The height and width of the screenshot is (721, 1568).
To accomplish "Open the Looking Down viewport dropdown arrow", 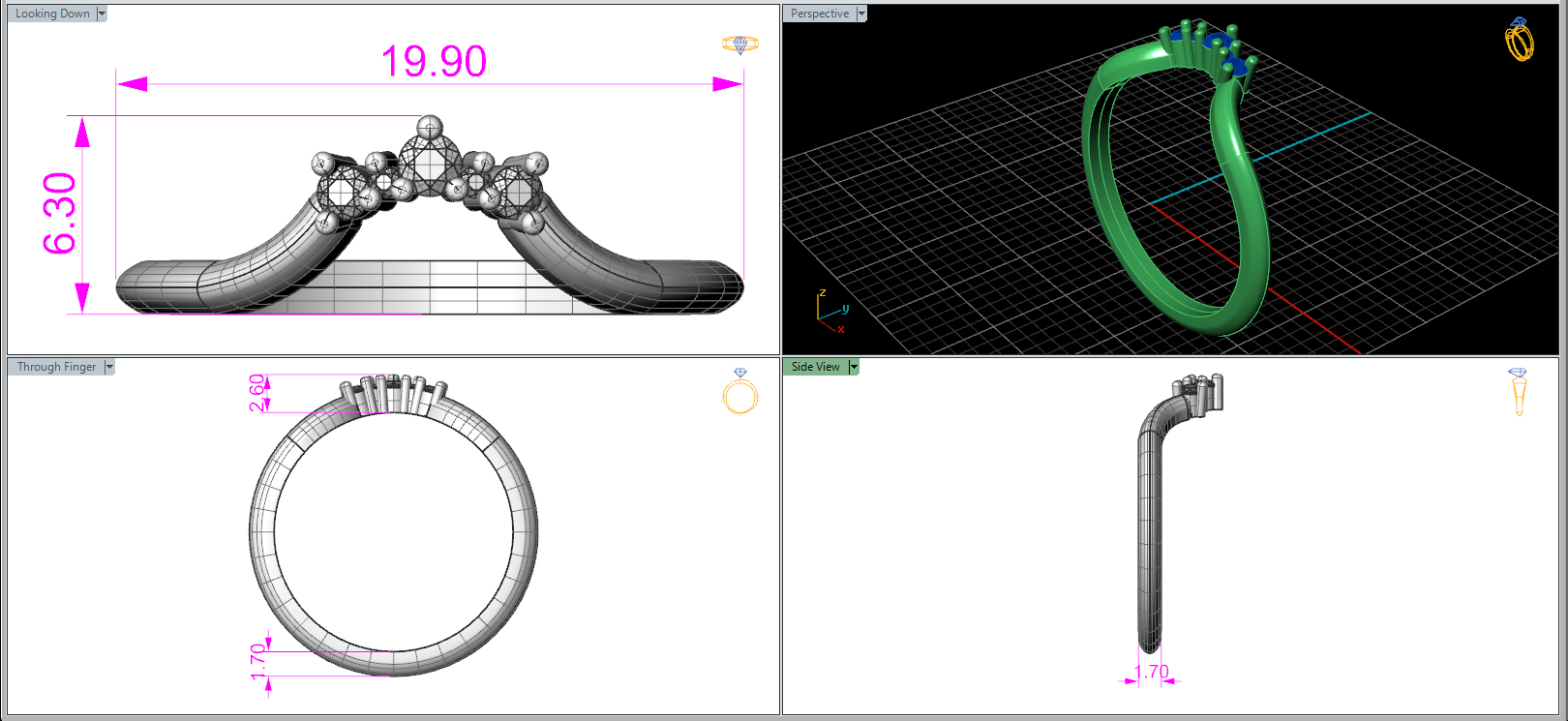I will point(102,14).
